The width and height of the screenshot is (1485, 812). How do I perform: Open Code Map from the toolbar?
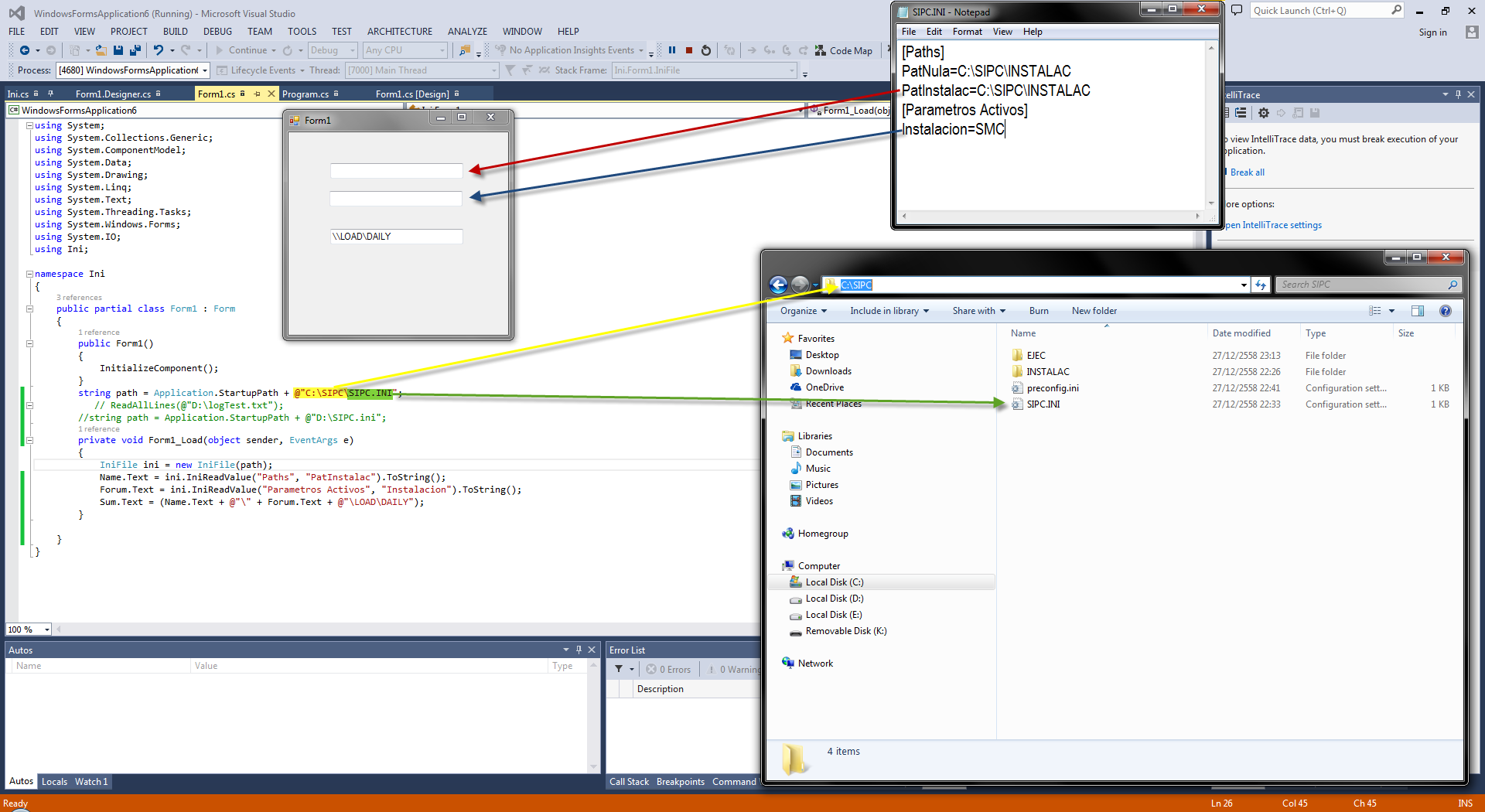click(x=843, y=51)
